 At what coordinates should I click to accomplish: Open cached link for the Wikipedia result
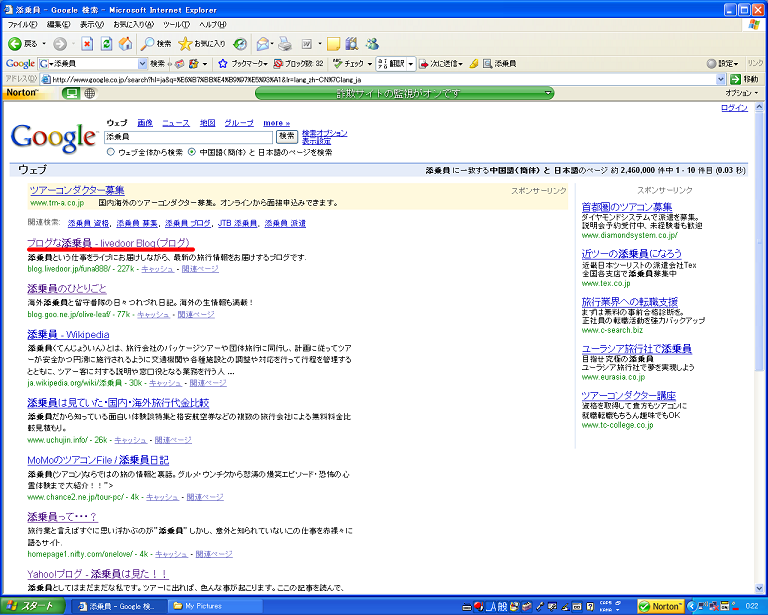point(165,383)
